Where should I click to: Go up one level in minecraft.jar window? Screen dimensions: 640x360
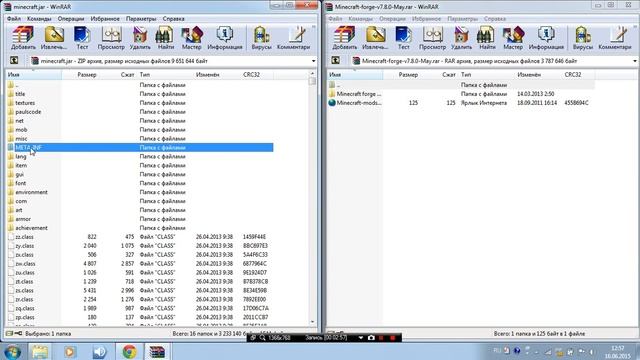pos(14,61)
